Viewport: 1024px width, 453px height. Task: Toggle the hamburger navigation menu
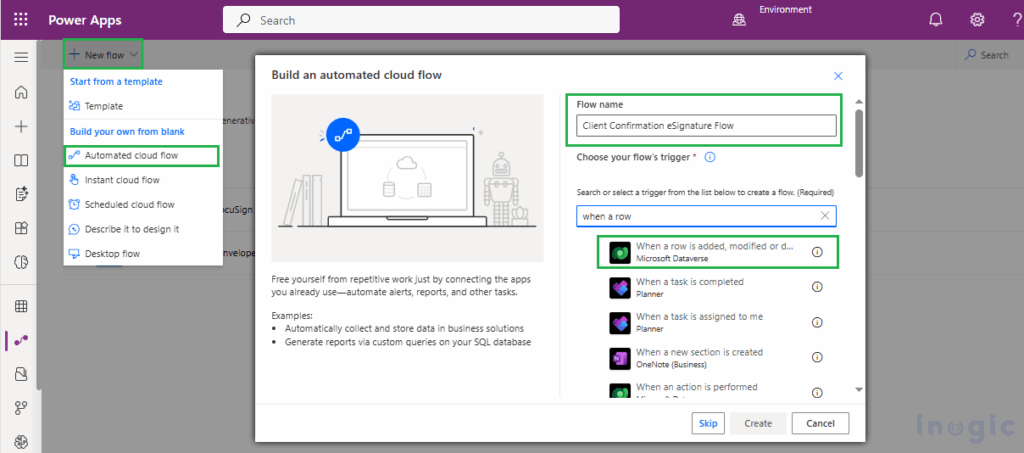tap(20, 57)
